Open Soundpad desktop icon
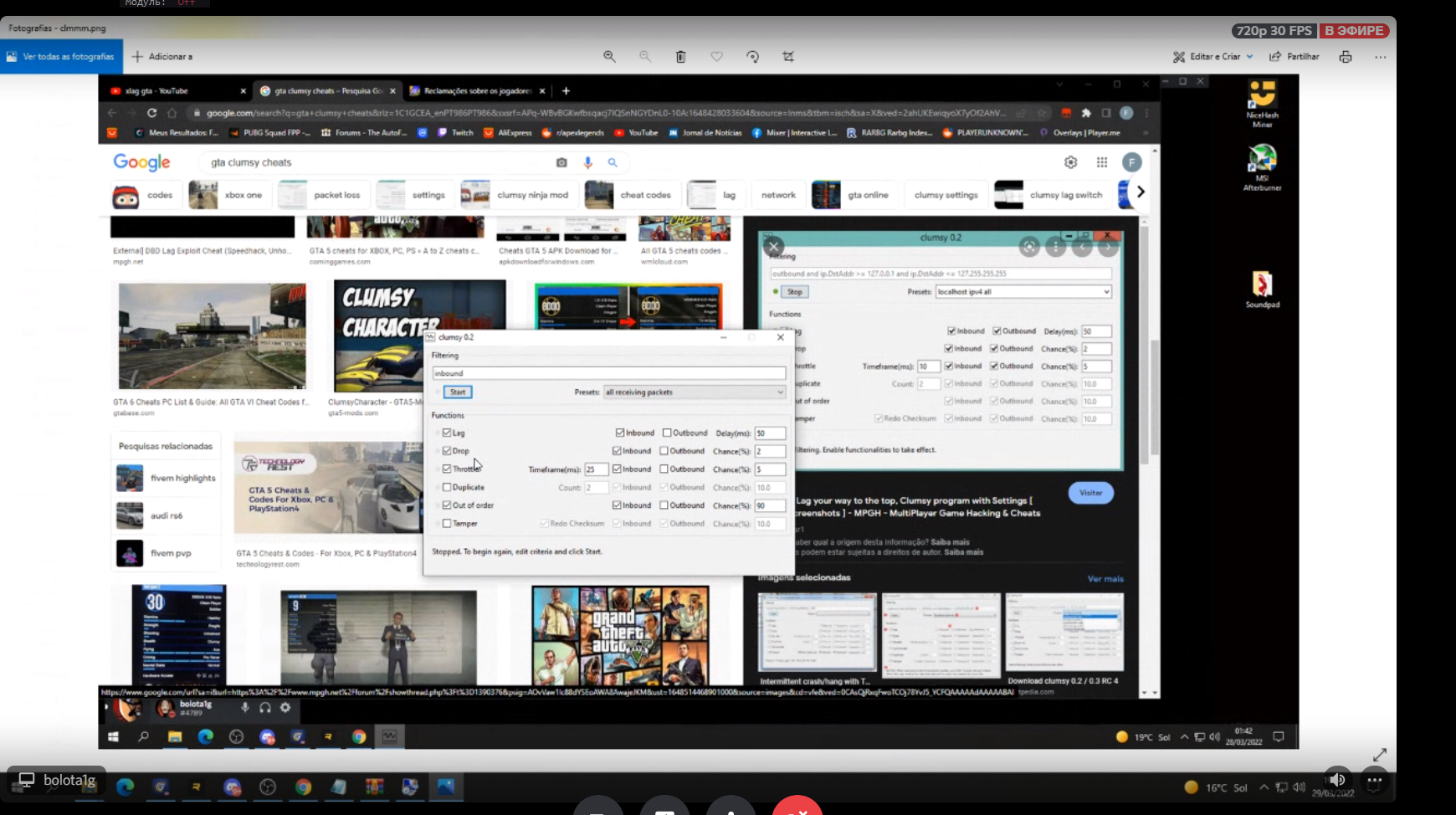Screen dimensions: 1456x815 [x=1262, y=290]
